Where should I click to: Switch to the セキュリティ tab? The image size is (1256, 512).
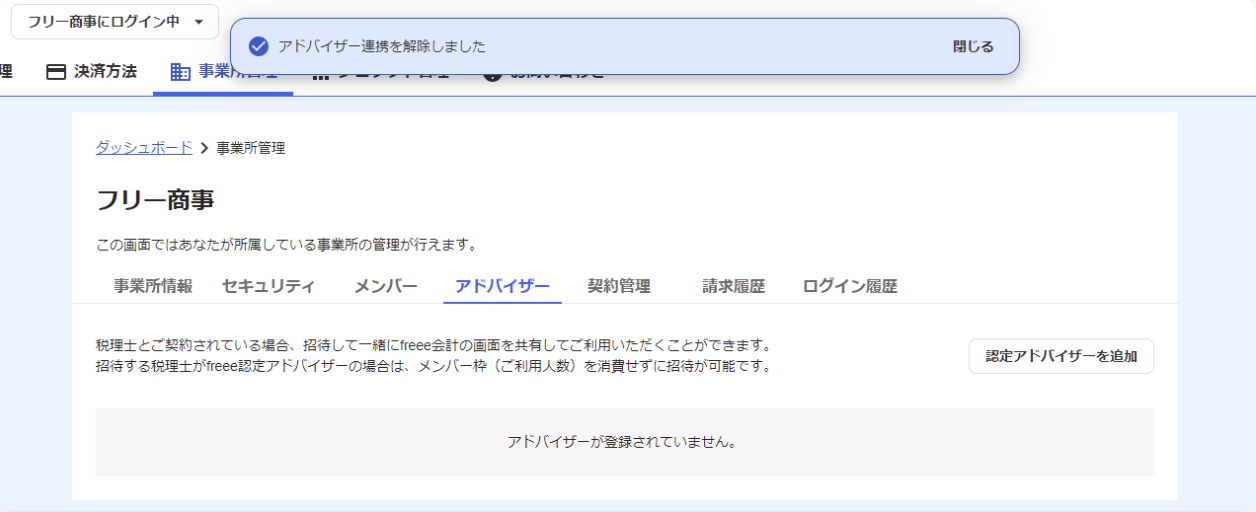coord(268,286)
